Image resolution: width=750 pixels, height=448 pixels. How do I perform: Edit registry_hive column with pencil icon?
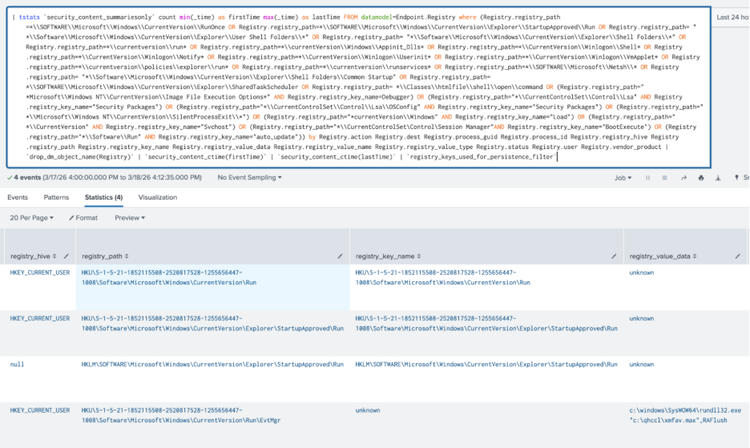(67, 257)
